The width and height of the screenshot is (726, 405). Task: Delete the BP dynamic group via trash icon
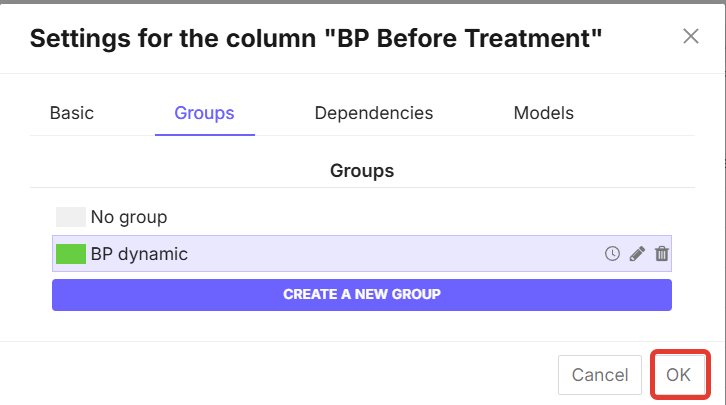point(661,254)
